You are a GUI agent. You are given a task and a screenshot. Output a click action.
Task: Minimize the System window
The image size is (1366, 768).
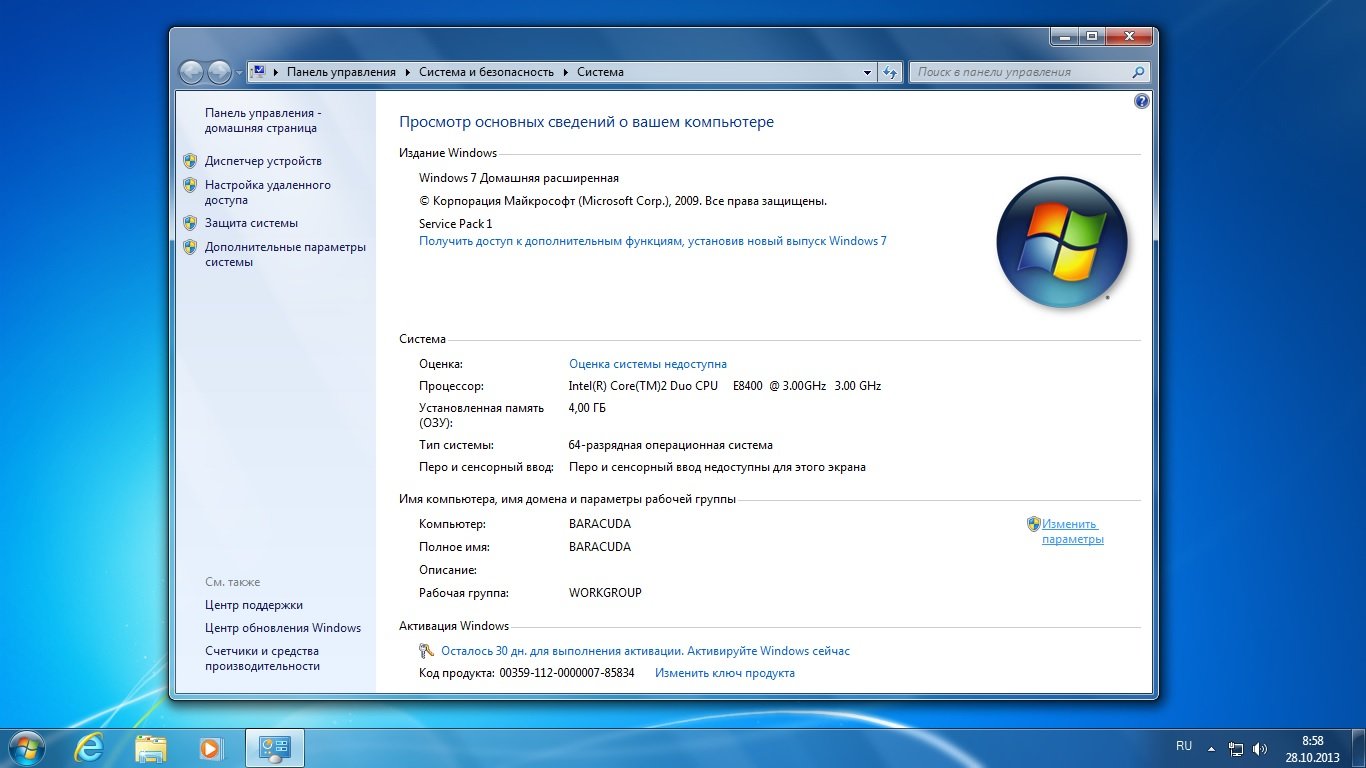pyautogui.click(x=1064, y=36)
